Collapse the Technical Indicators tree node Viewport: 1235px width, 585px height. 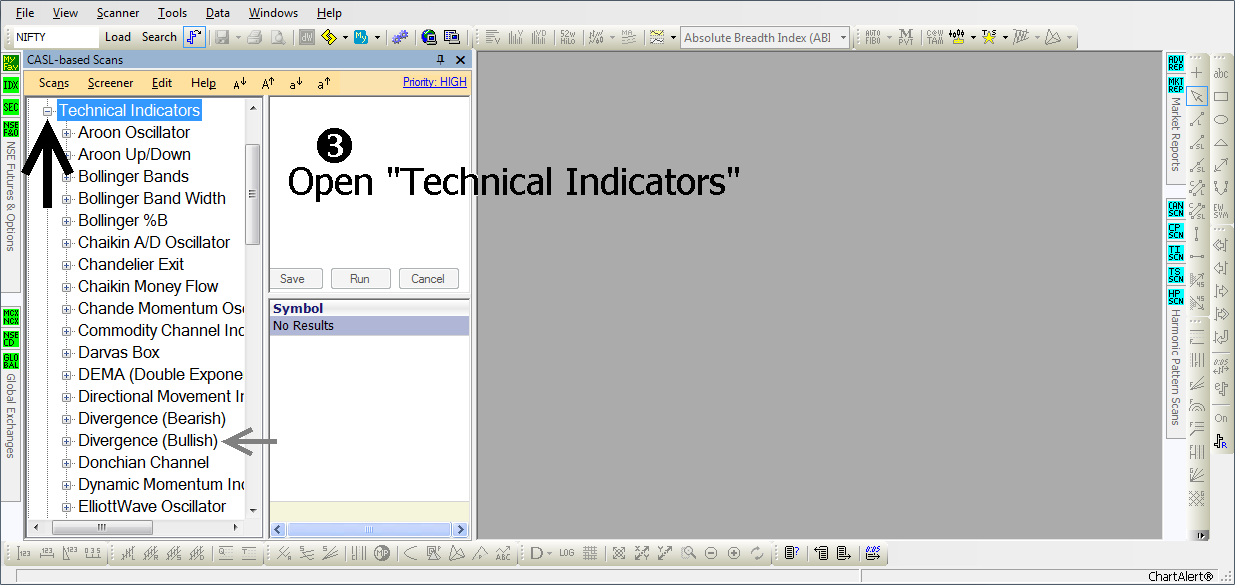47,111
